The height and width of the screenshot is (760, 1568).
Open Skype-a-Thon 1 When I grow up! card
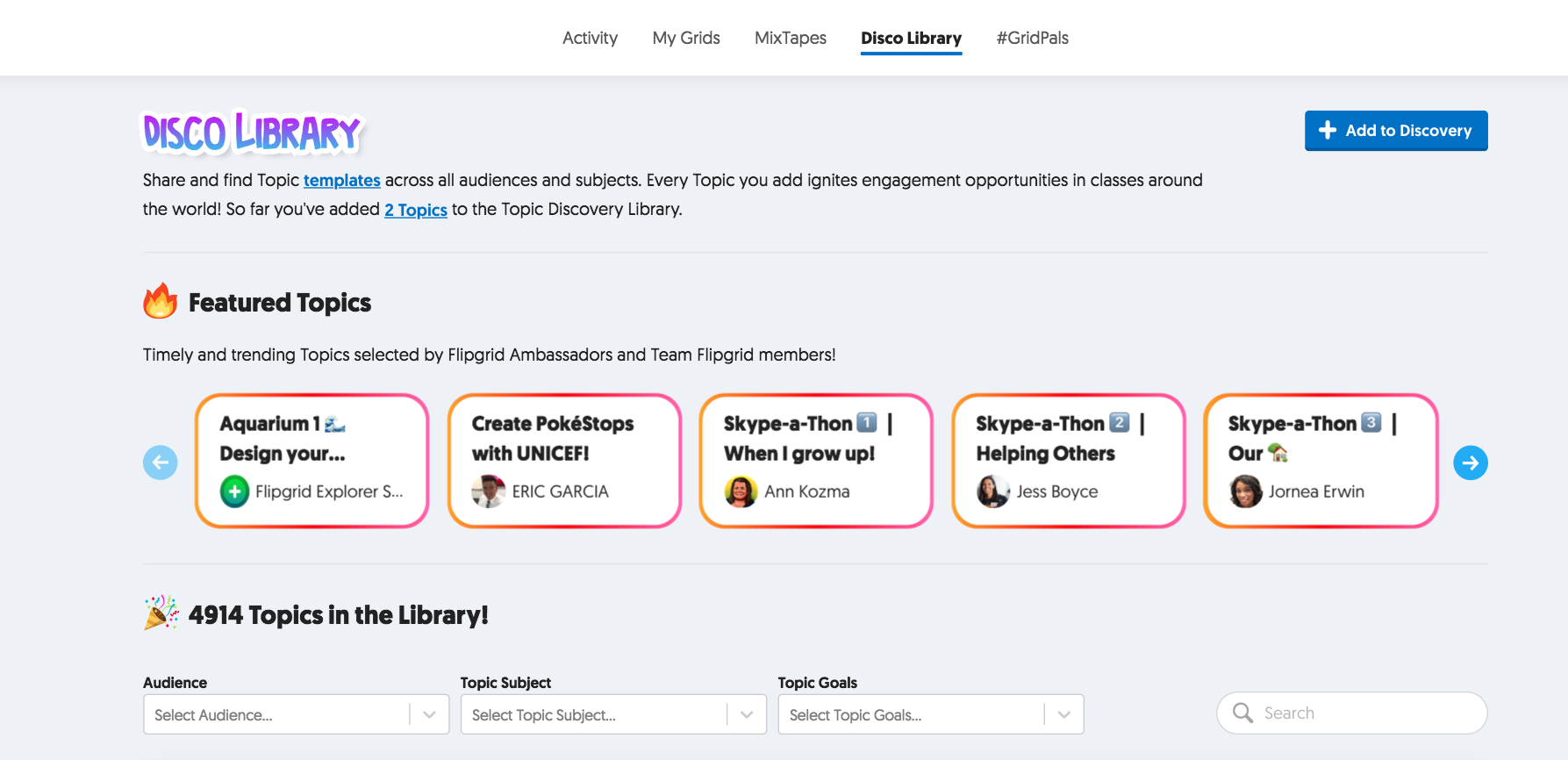coord(816,461)
